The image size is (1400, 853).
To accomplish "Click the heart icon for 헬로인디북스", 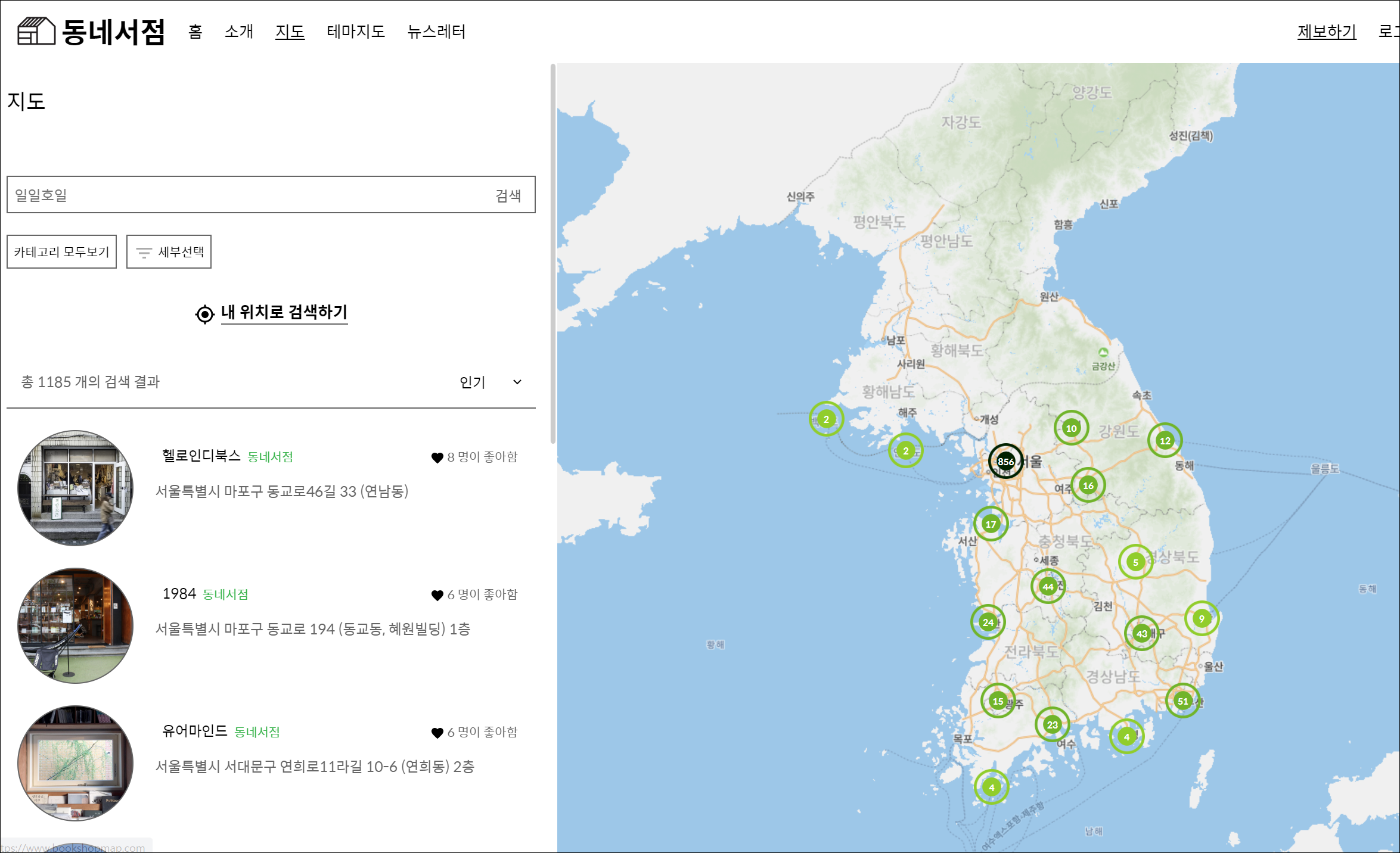I will coord(437,457).
